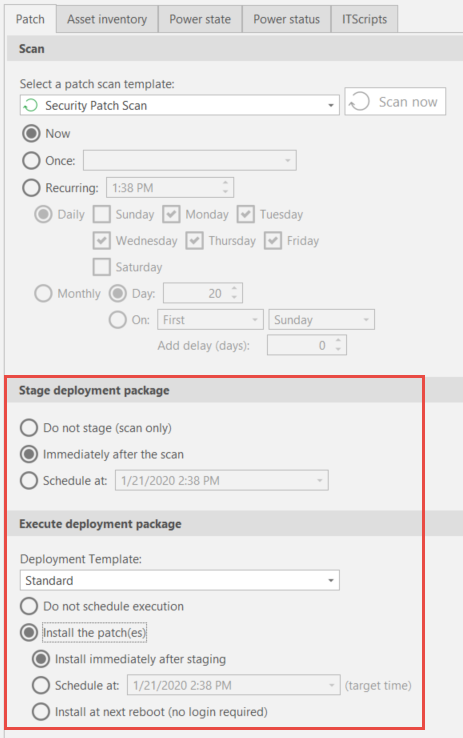Open the Power state tab

pos(200,19)
